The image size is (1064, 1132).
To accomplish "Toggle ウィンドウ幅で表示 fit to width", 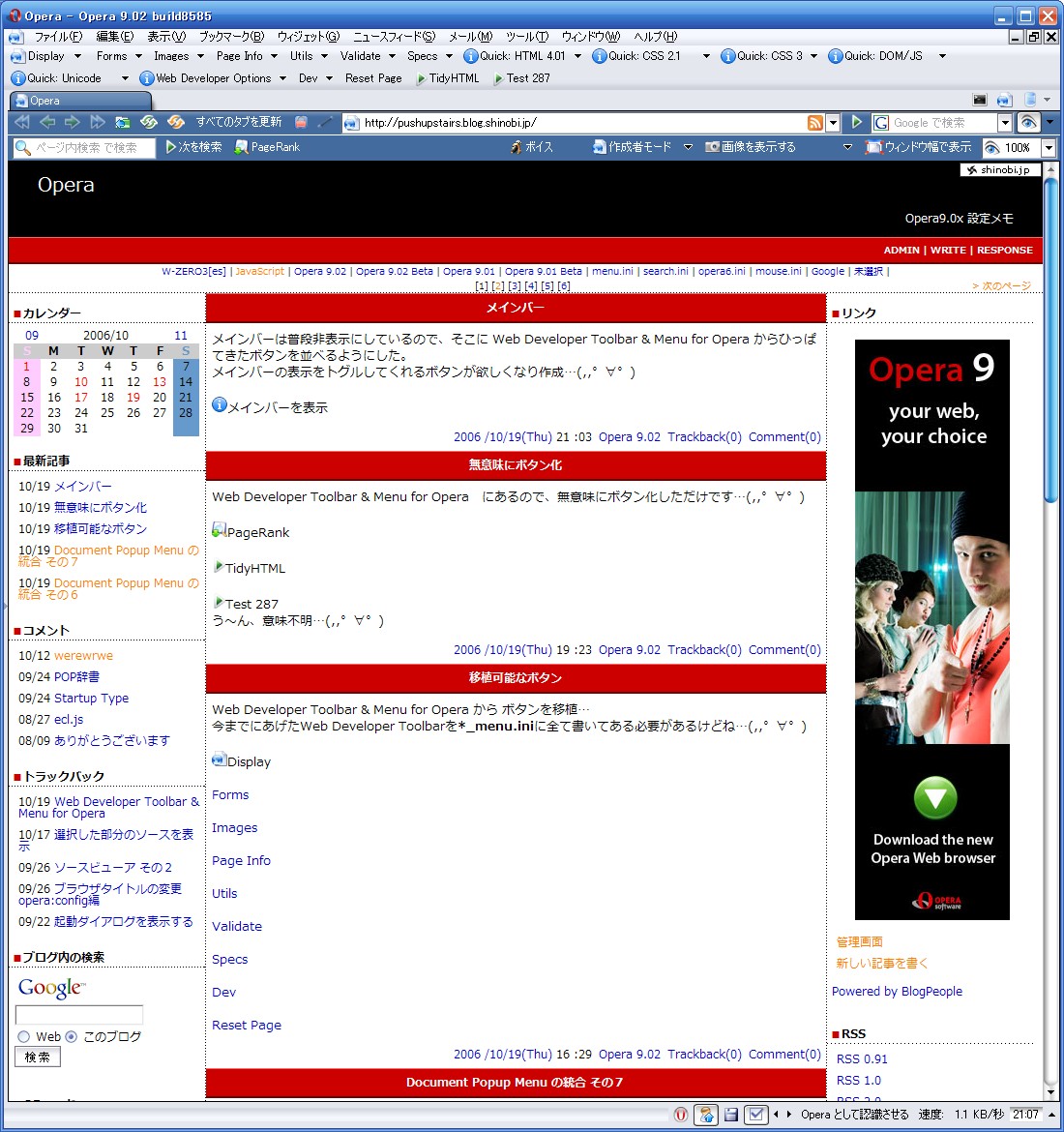I will [918, 146].
